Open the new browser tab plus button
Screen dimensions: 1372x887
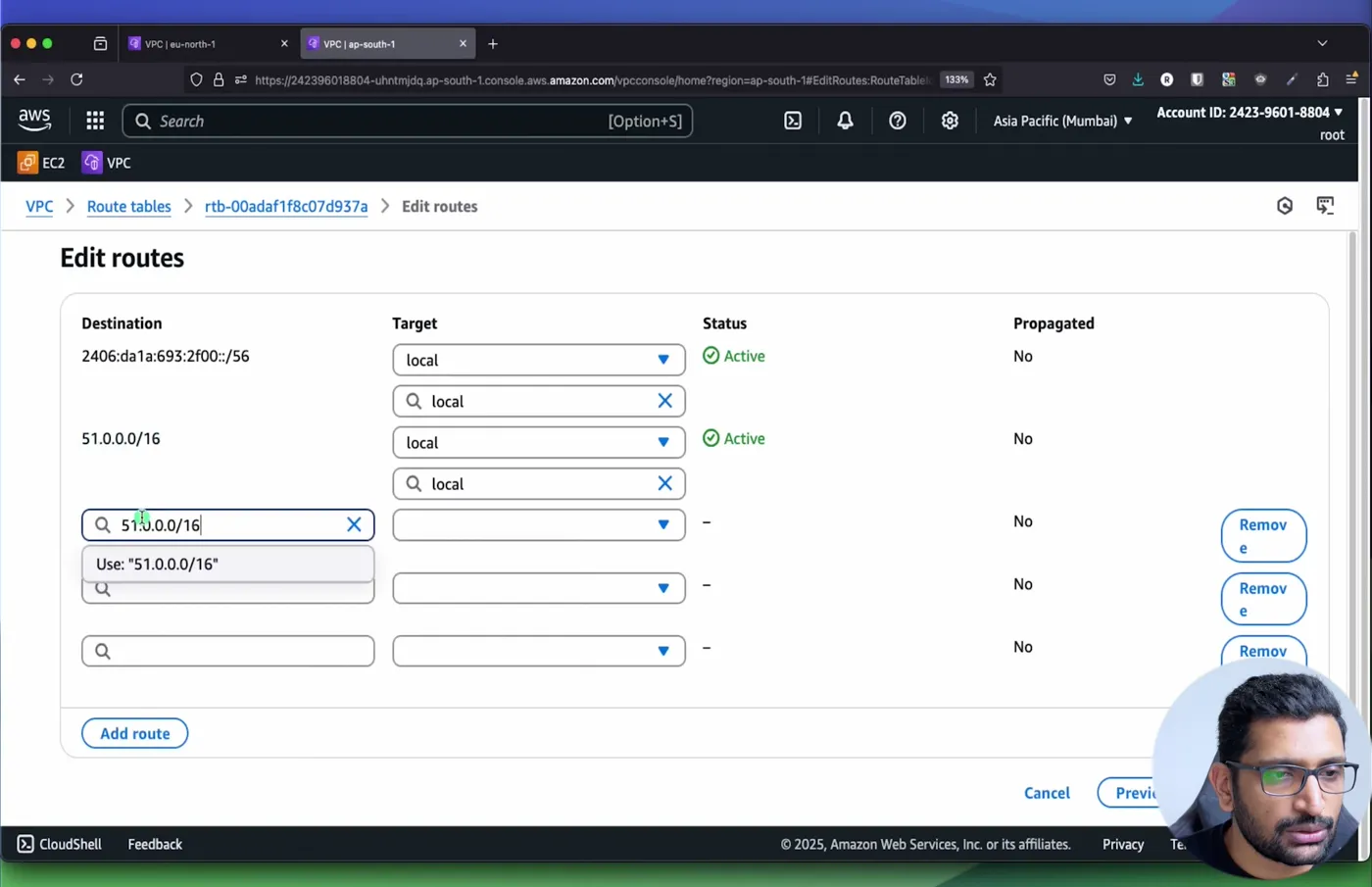[x=493, y=43]
